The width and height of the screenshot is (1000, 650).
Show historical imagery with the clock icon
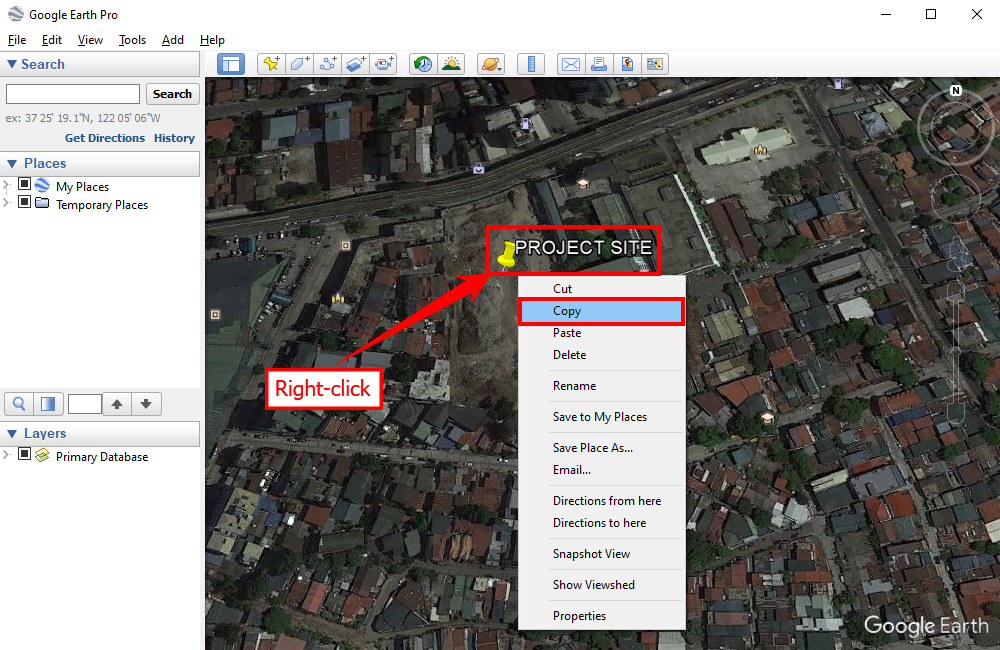coord(423,64)
